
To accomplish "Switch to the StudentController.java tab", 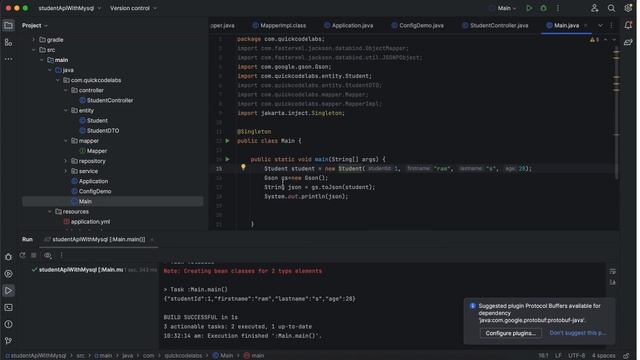I will (x=497, y=25).
